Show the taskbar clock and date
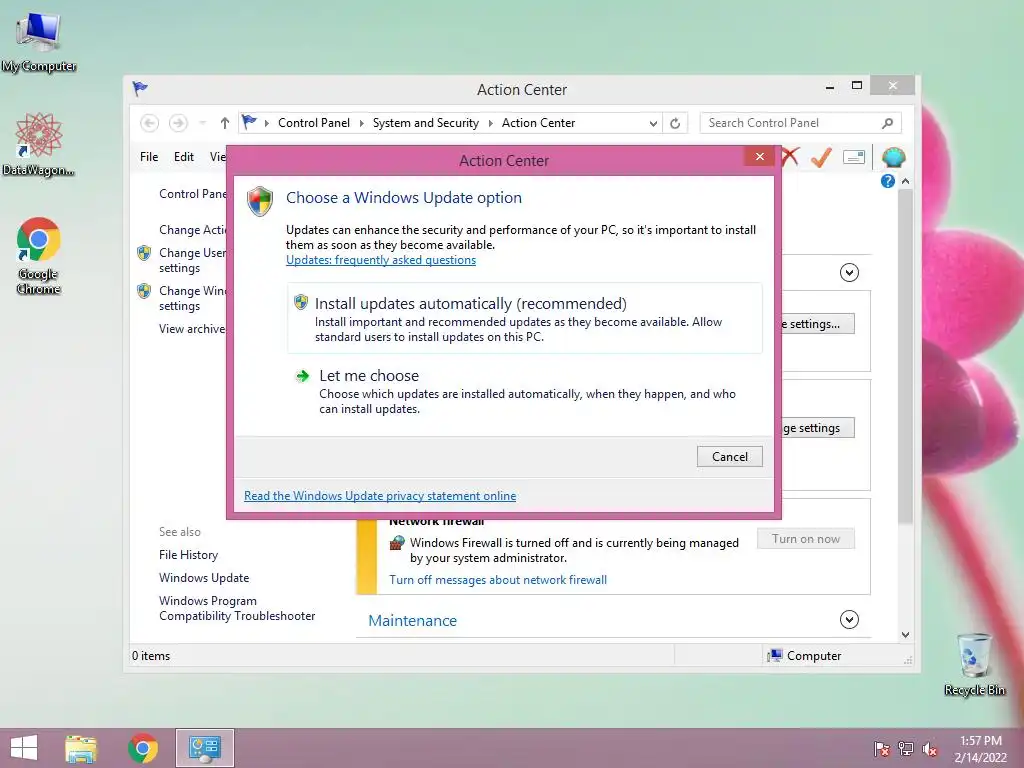 pos(980,748)
